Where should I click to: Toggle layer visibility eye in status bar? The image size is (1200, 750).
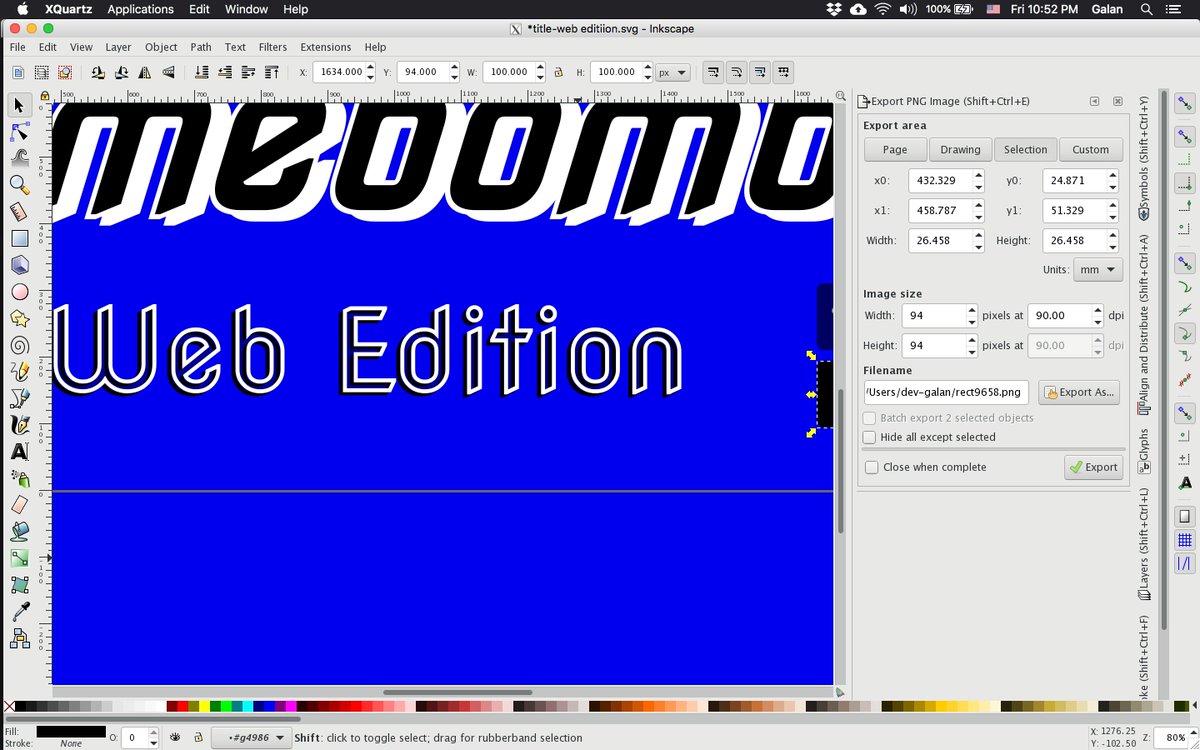coord(175,737)
